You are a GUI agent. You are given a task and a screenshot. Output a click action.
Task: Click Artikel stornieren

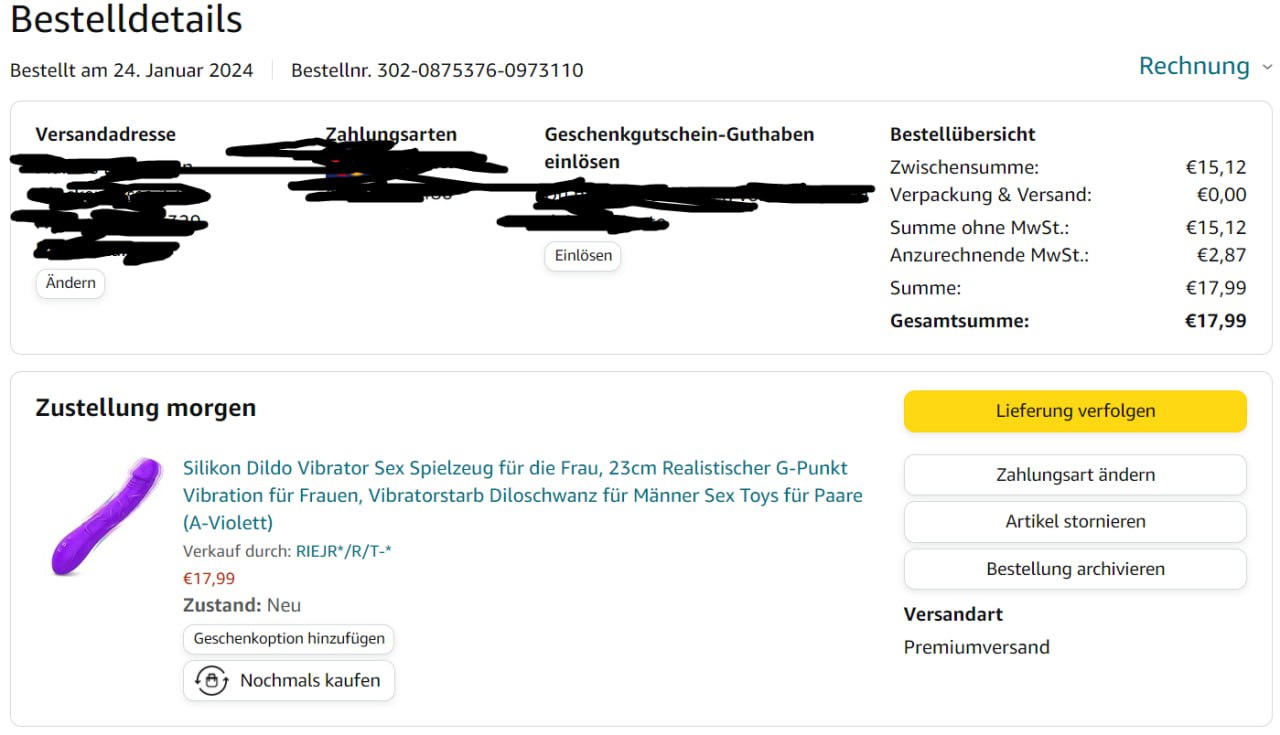pos(1075,522)
